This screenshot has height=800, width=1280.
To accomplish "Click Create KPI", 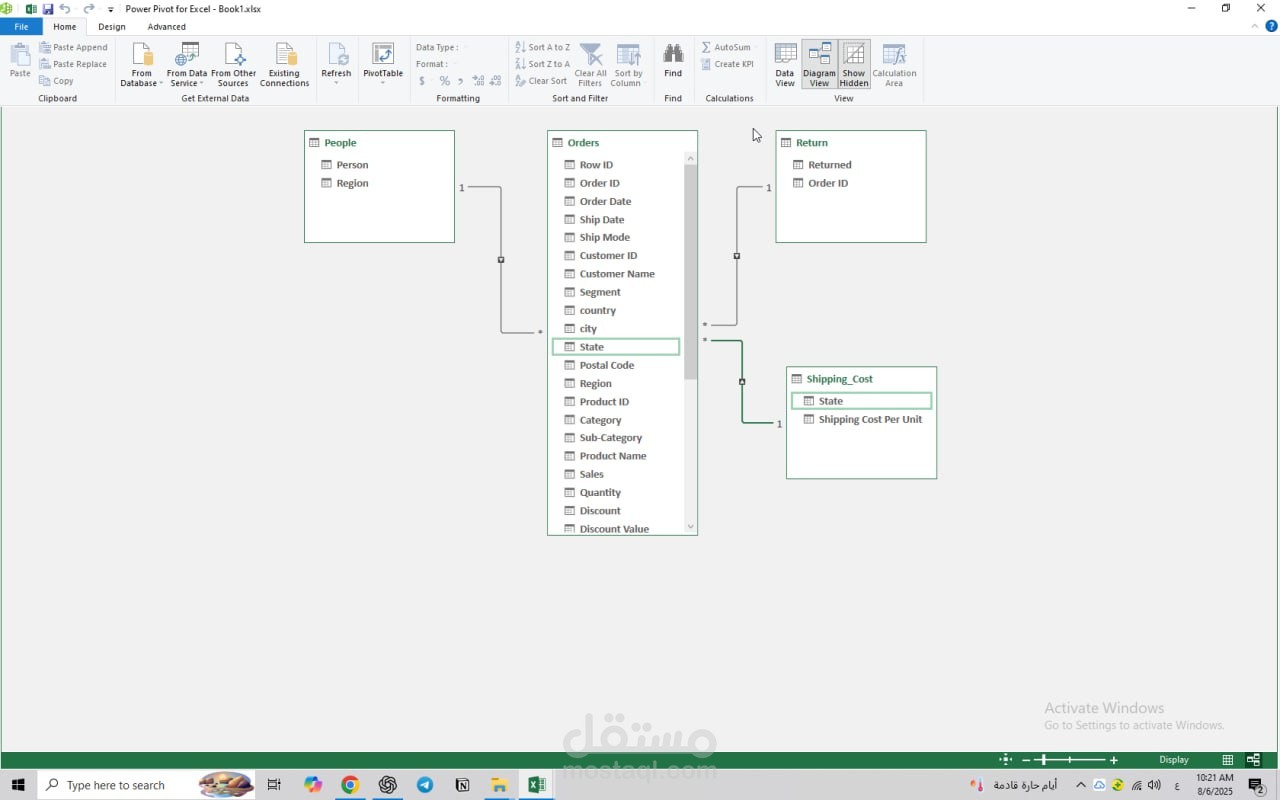I will coord(727,64).
